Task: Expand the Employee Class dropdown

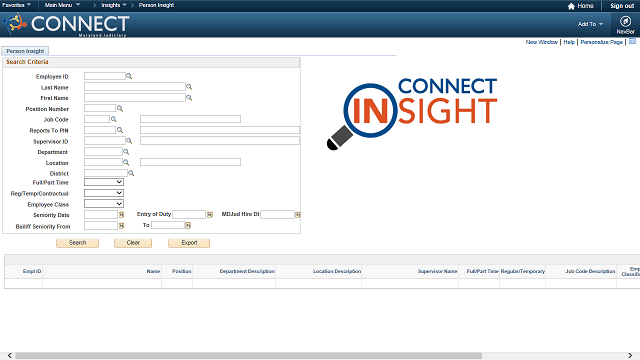Action: (x=104, y=204)
